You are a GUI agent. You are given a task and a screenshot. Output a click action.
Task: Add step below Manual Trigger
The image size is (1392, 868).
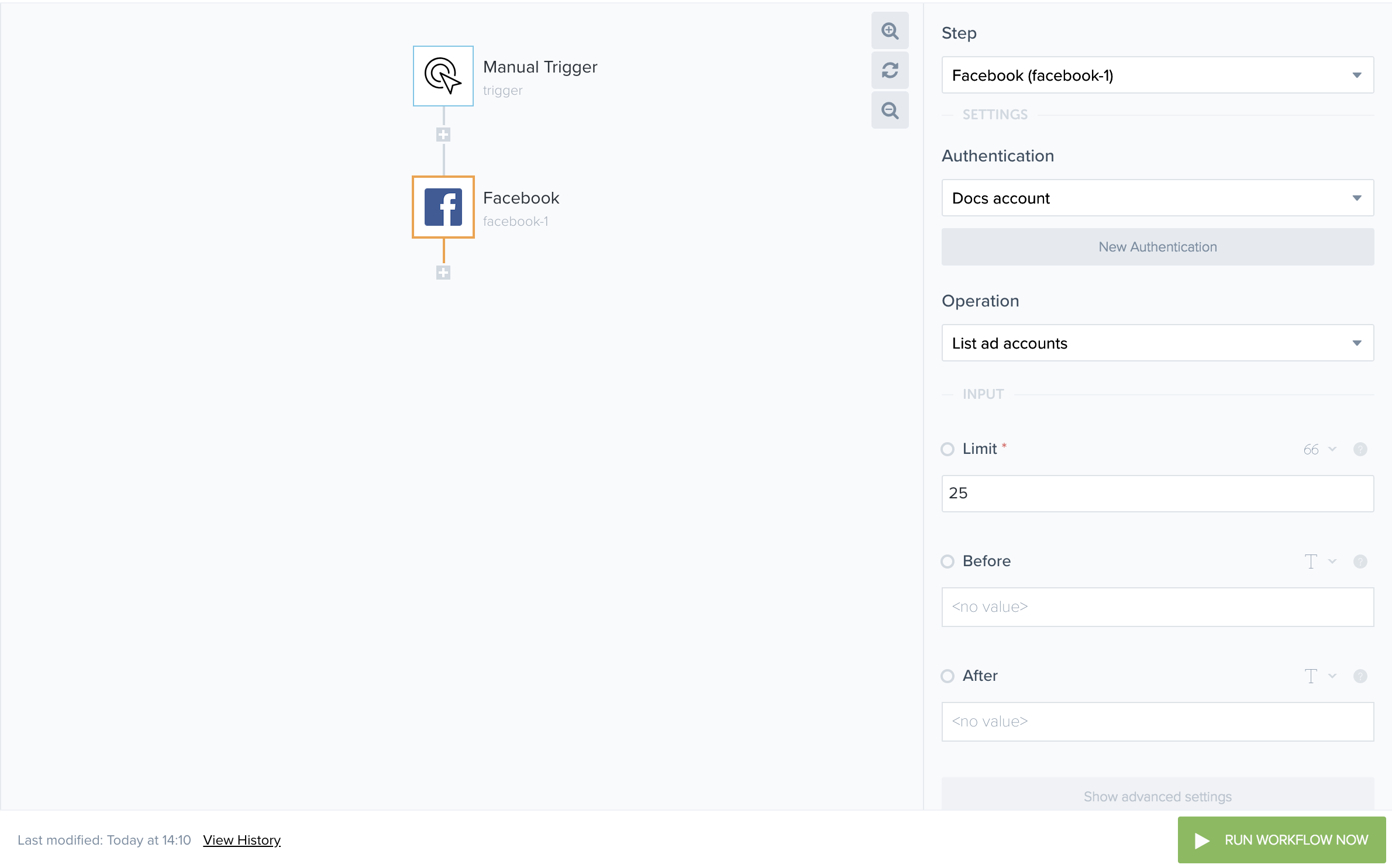click(x=443, y=135)
